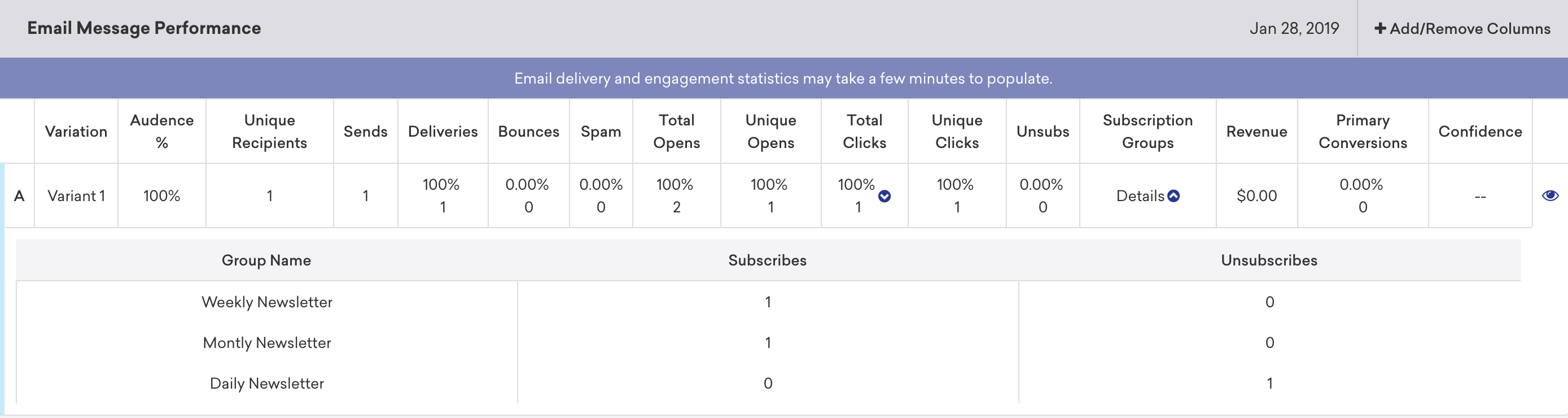Click the Revenue column header

point(1256,132)
